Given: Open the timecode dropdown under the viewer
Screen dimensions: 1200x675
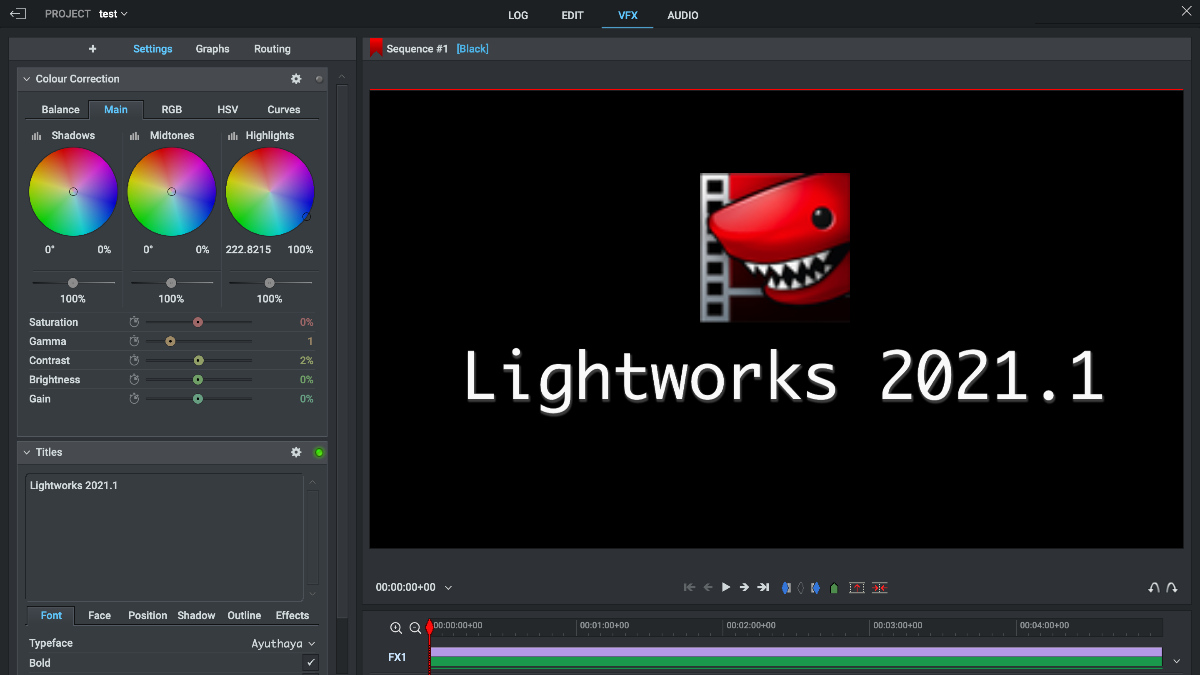Looking at the screenshot, I should point(447,587).
